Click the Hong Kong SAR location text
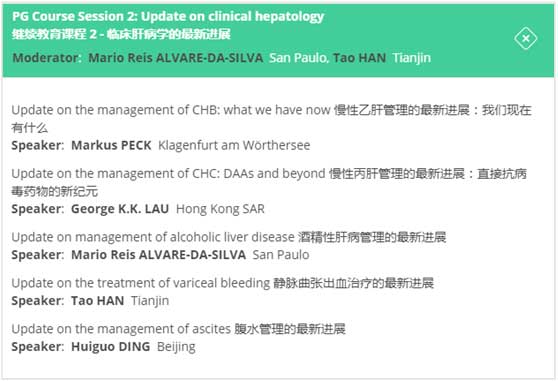This screenshot has width=558, height=381. 220,209
